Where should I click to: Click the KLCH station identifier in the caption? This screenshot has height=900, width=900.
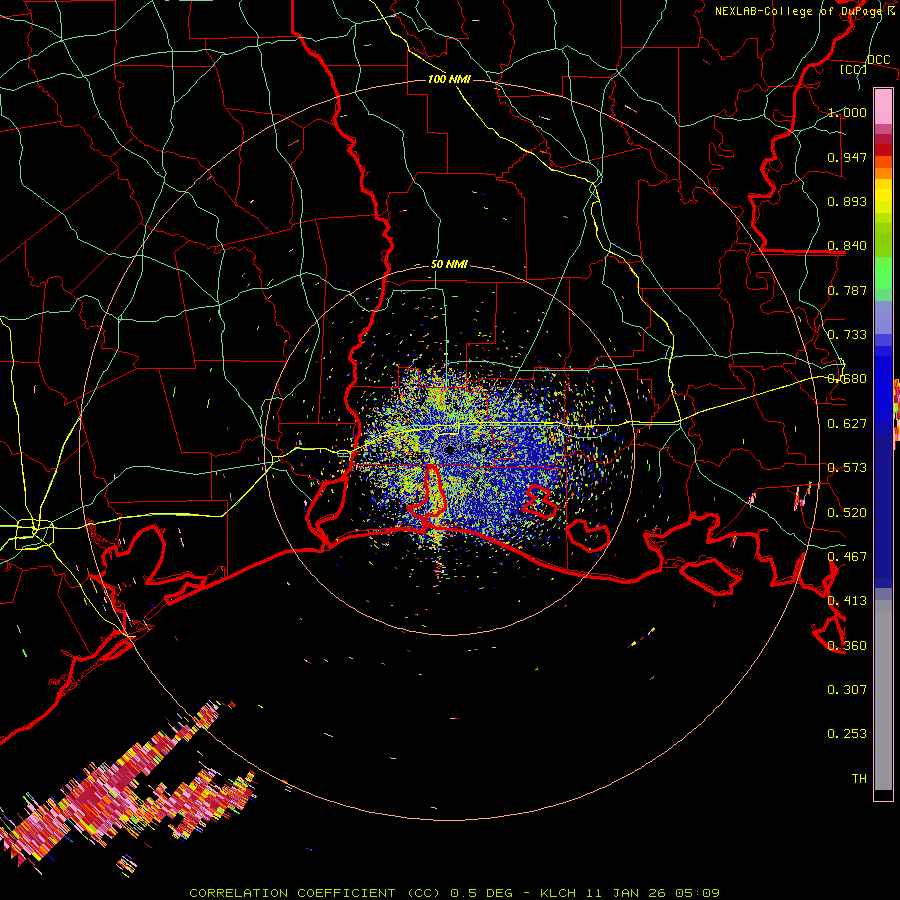[x=558, y=893]
